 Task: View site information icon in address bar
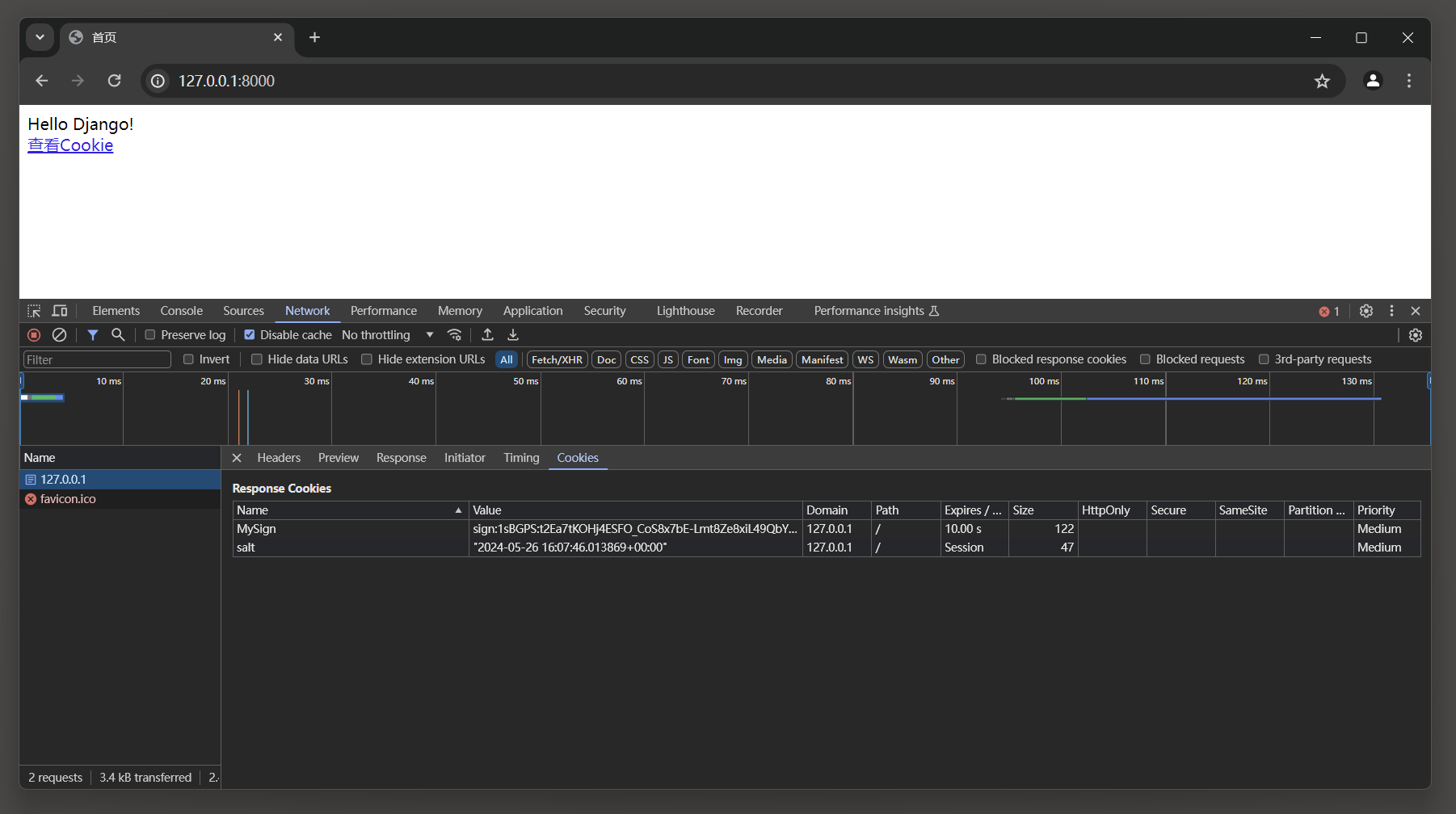[158, 81]
